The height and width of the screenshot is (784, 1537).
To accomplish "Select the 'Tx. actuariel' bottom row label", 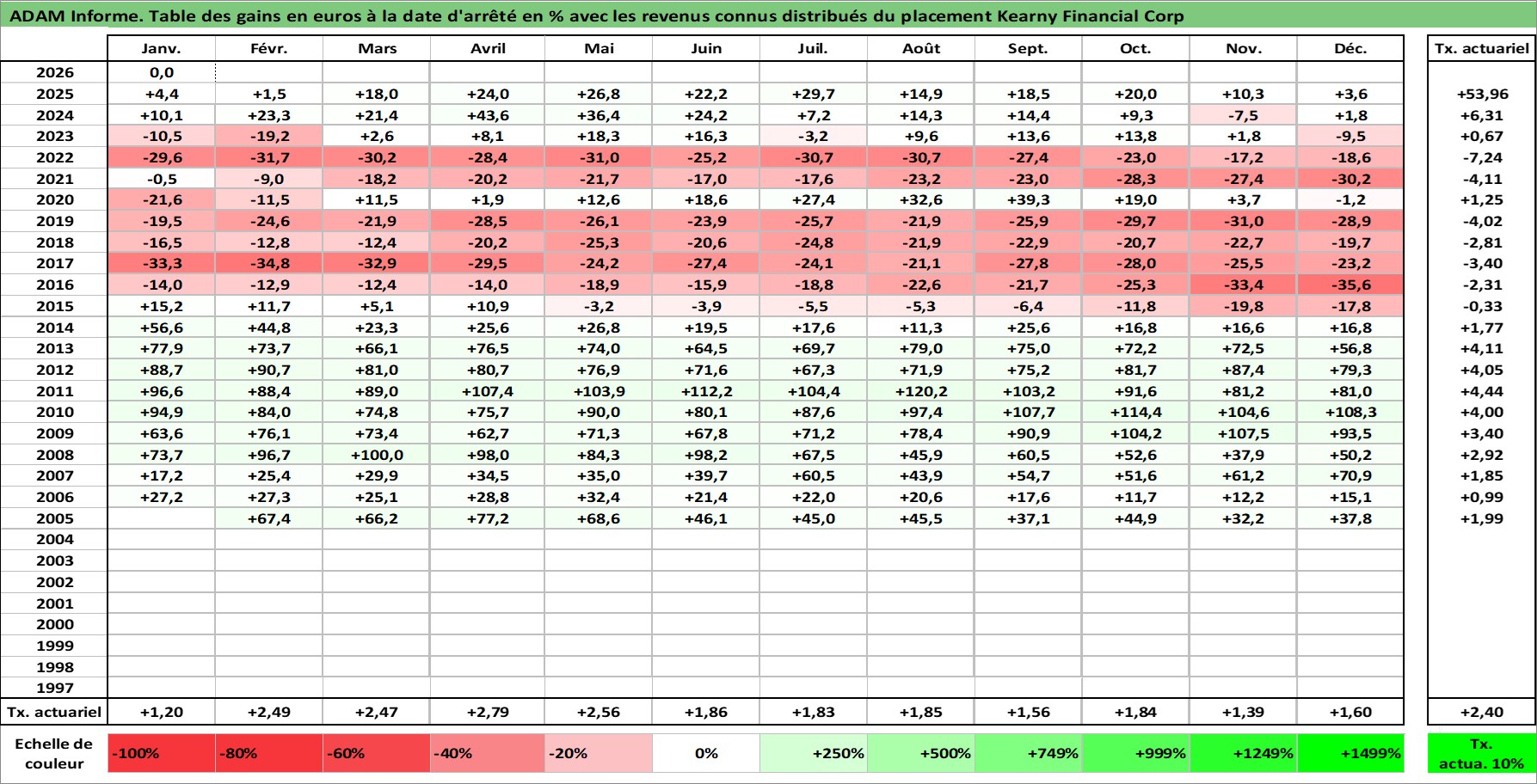I will click(54, 712).
